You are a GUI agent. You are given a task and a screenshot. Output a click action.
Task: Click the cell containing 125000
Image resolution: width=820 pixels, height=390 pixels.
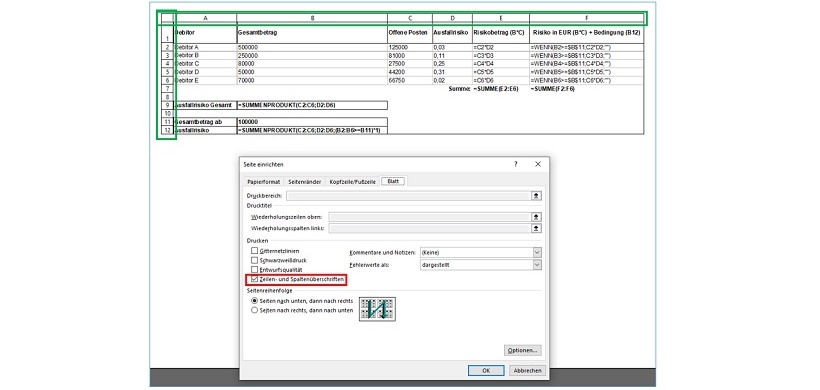(x=410, y=47)
